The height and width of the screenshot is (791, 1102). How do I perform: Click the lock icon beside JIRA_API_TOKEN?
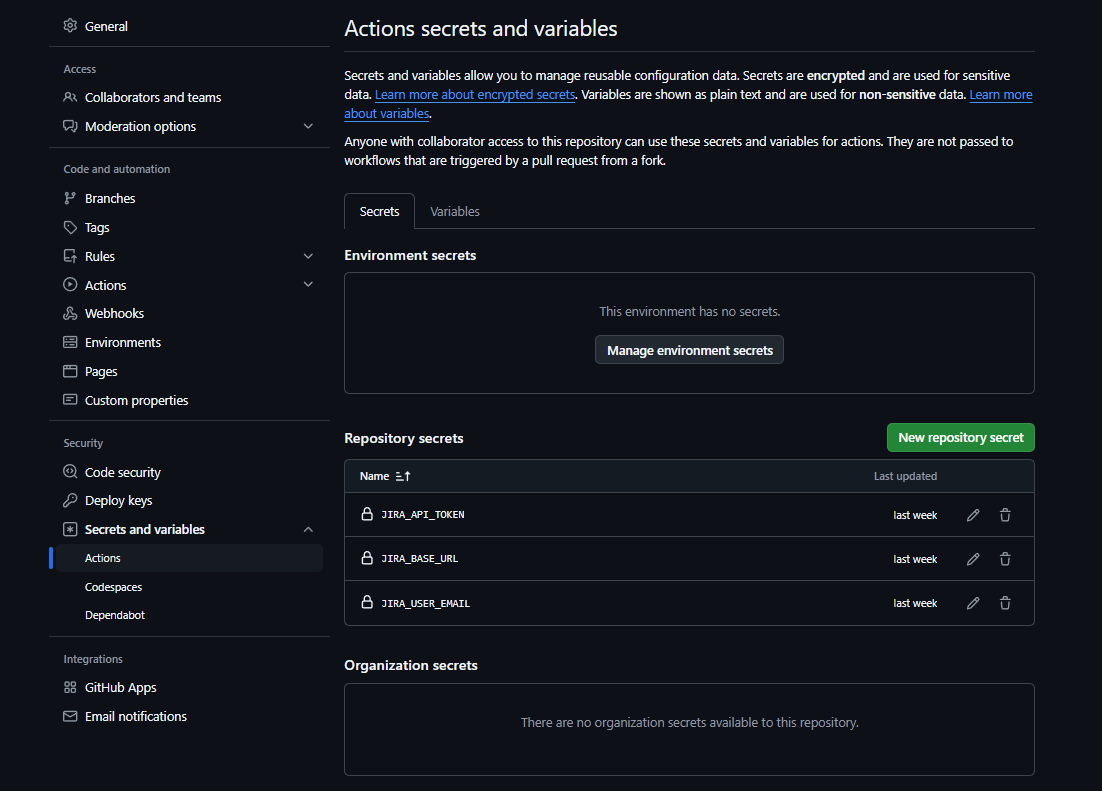pos(367,514)
